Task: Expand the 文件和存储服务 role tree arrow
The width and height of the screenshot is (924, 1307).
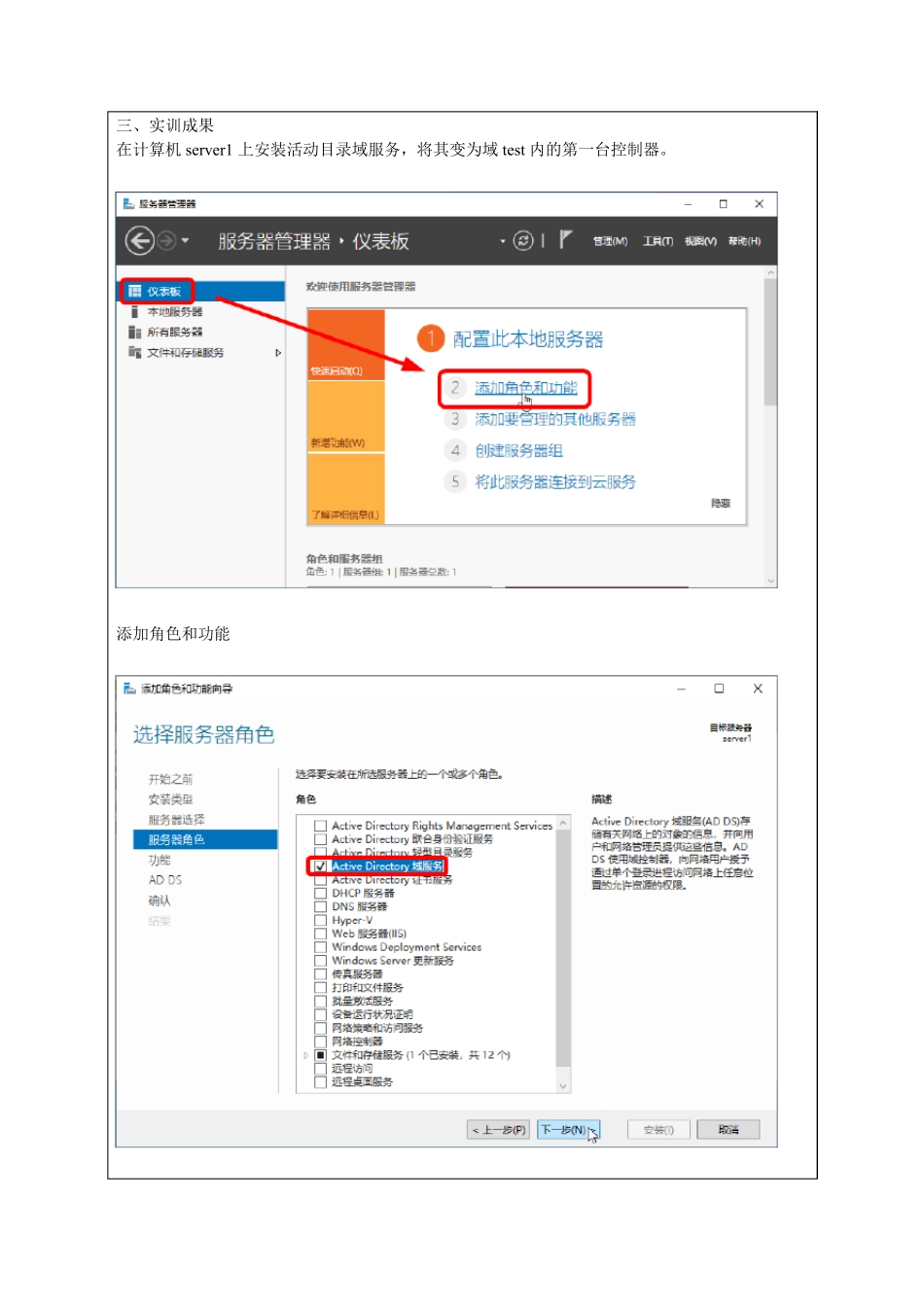Action: [x=305, y=1055]
